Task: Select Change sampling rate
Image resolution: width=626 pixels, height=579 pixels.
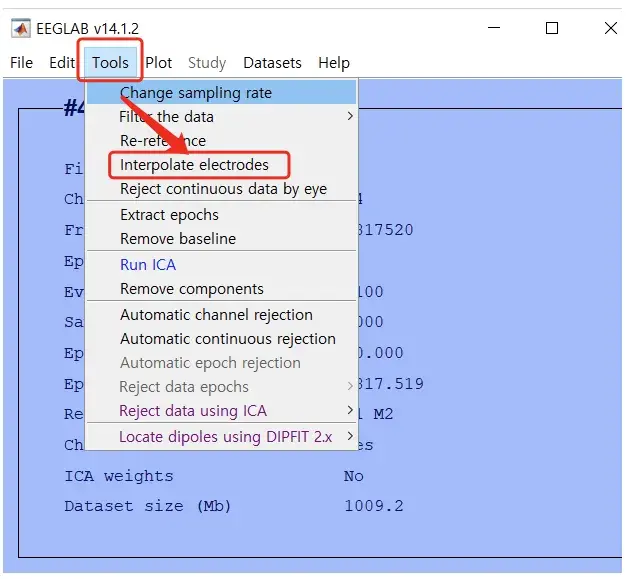Action: pyautogui.click(x=196, y=93)
